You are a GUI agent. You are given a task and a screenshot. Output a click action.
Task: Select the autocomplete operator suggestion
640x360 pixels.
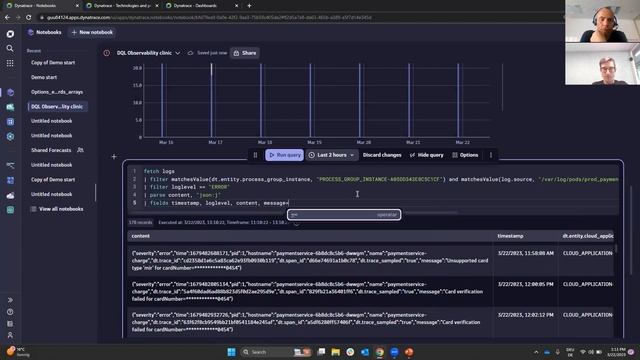click(344, 215)
